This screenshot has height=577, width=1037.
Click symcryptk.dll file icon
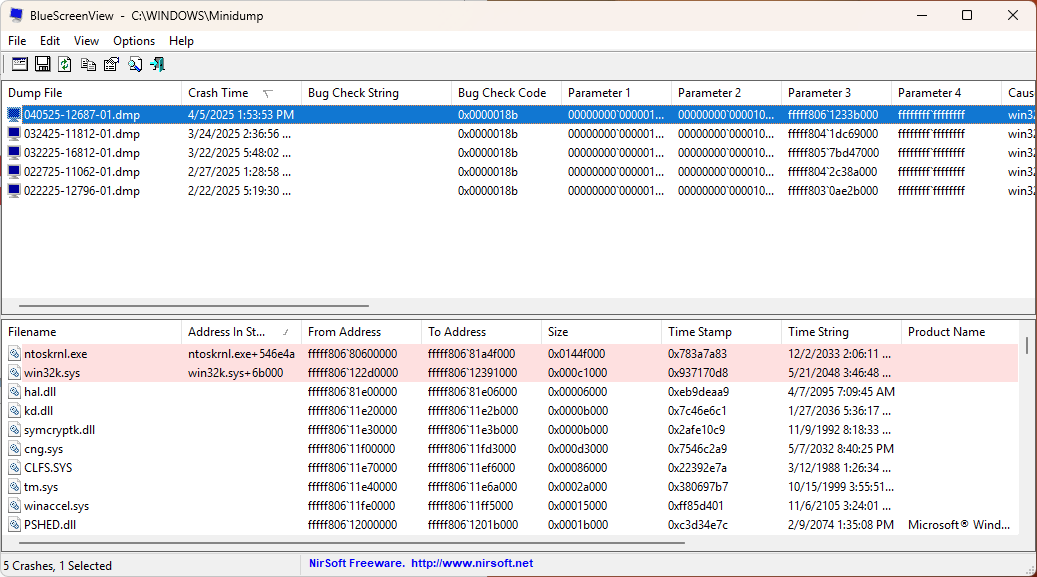(x=15, y=430)
